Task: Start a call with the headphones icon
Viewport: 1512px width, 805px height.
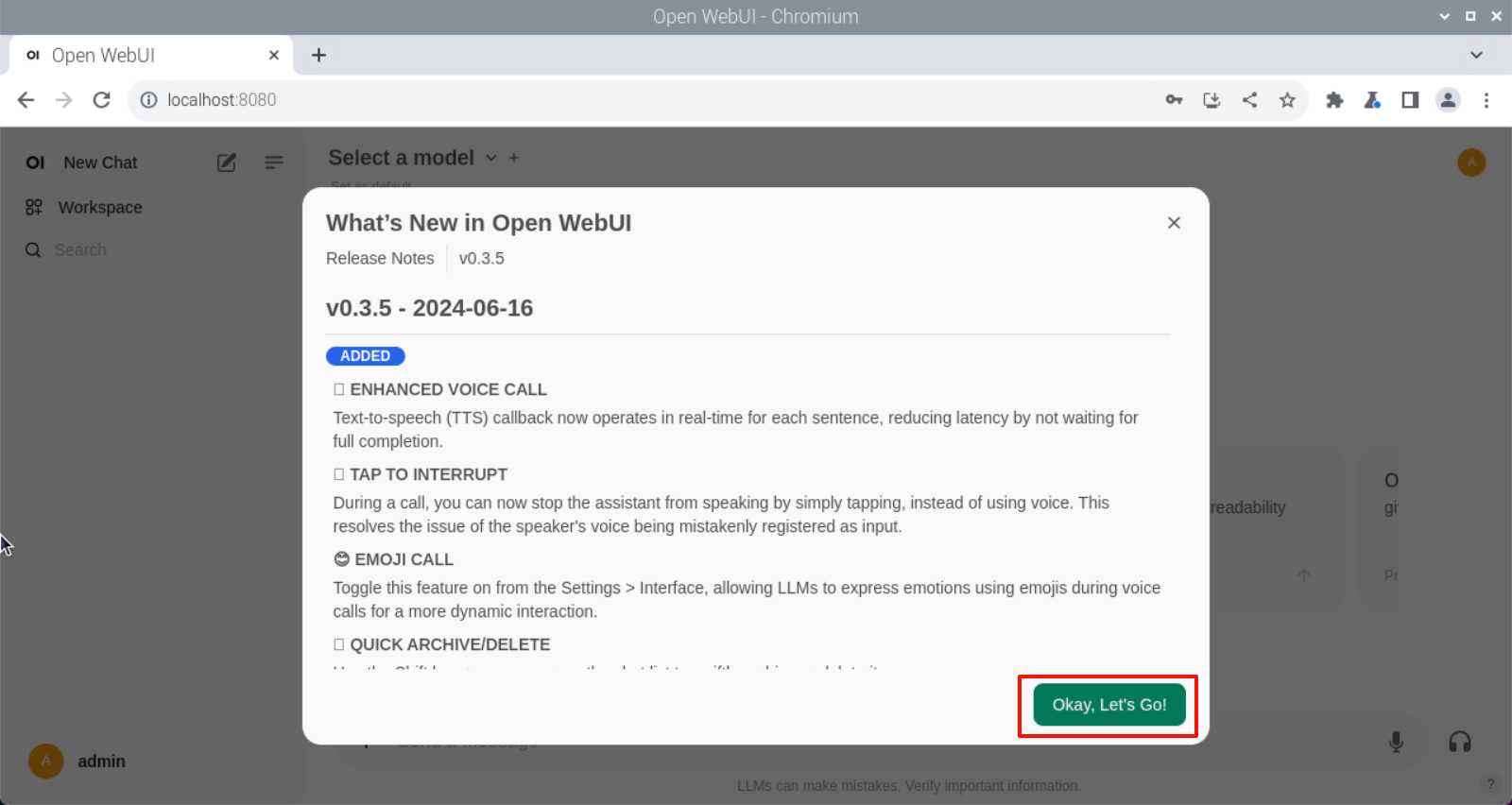Action: point(1460,742)
